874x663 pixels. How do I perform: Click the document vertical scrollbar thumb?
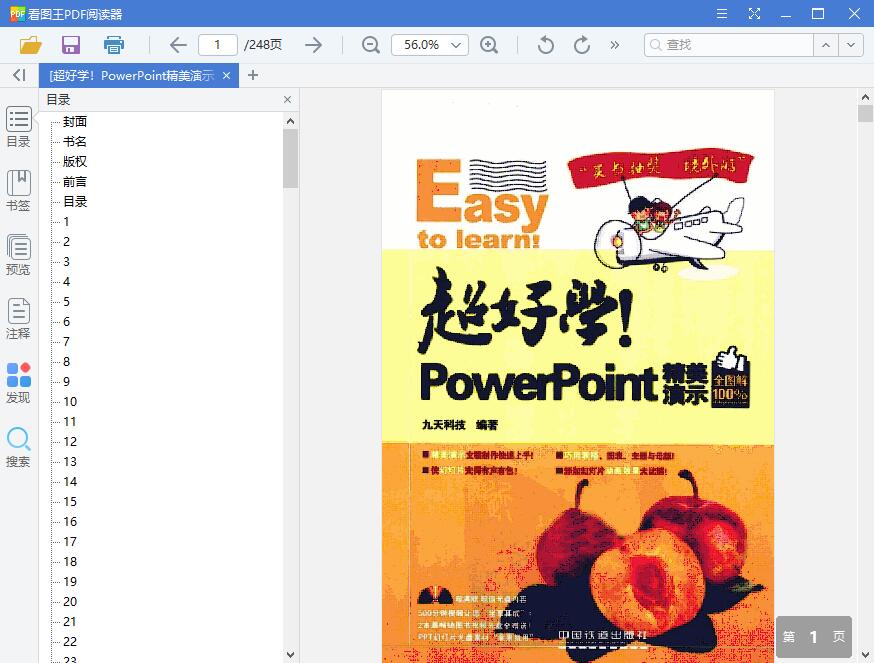(865, 114)
